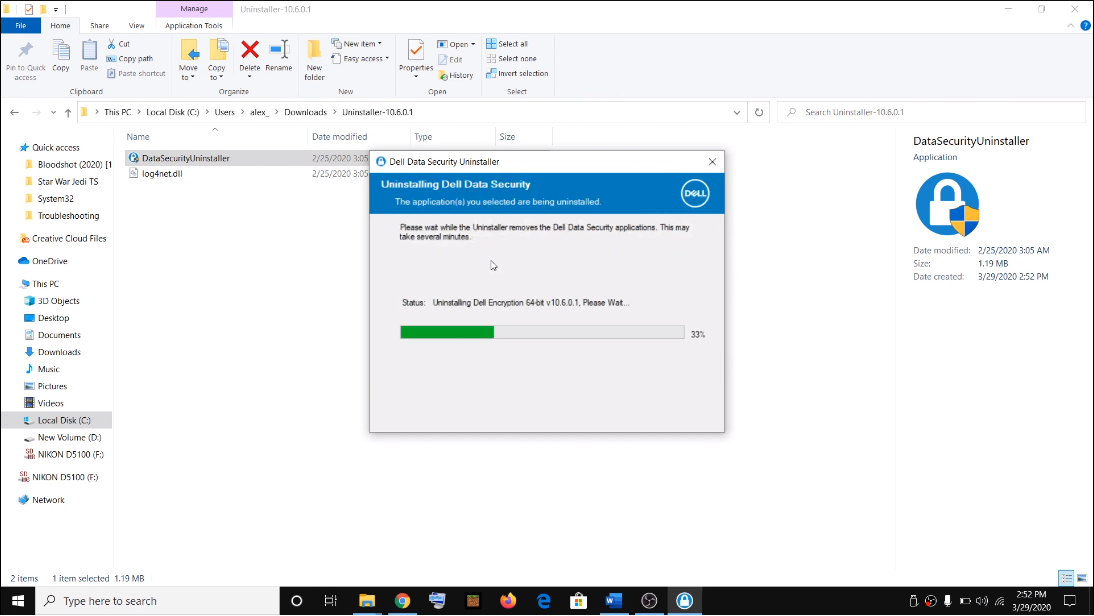This screenshot has width=1094, height=616.
Task: Switch to the Share tab
Action: (x=98, y=26)
